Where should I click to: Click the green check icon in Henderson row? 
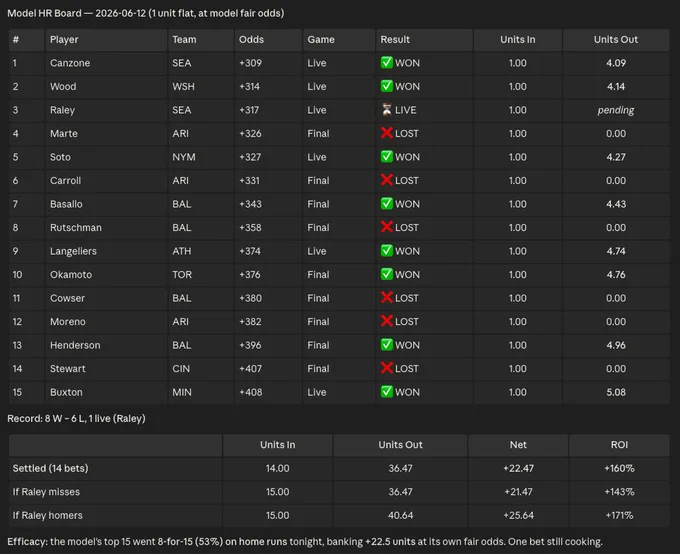pos(387,345)
